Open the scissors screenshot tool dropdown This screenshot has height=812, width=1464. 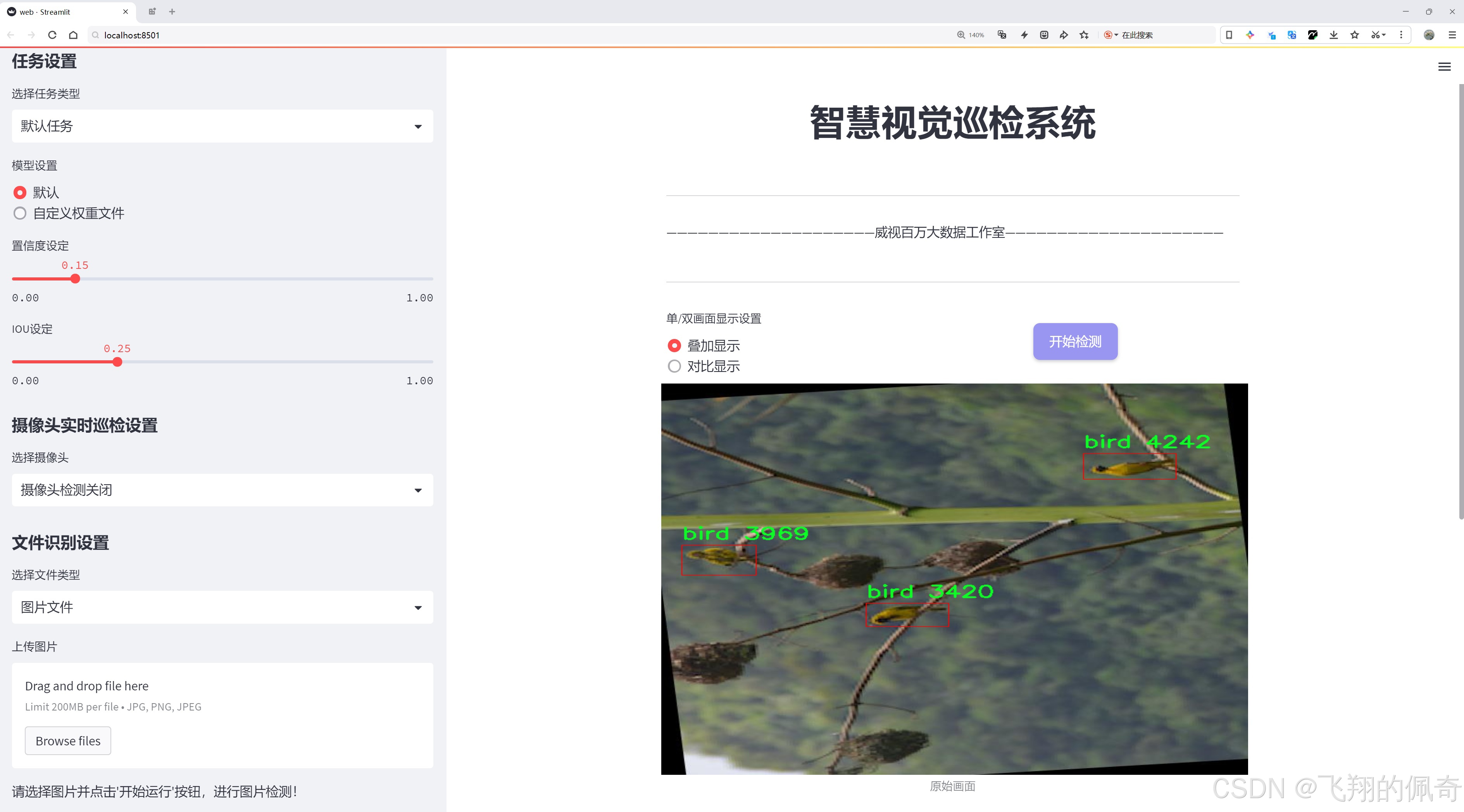(x=1378, y=34)
